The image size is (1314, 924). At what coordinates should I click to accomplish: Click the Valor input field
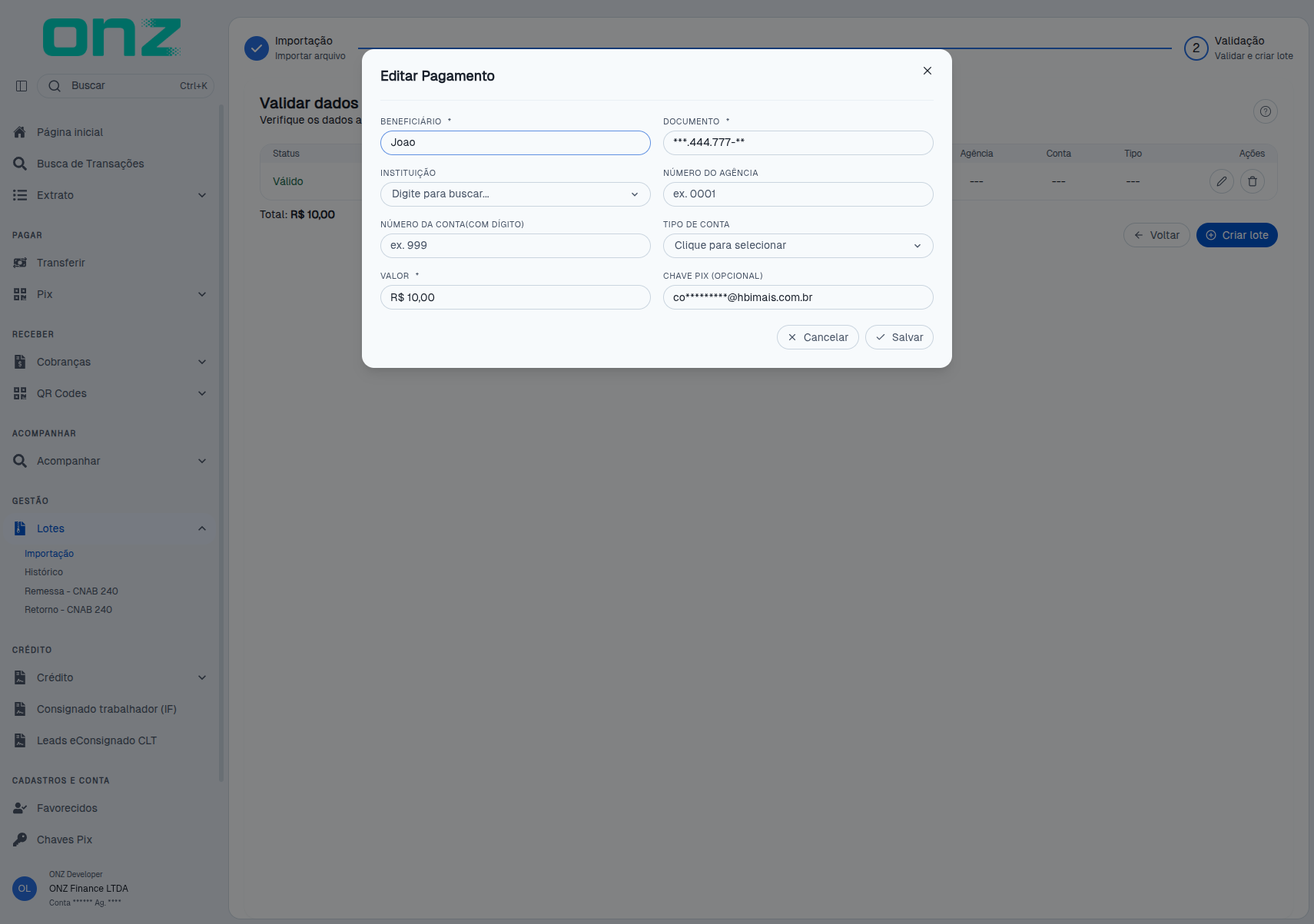click(x=516, y=297)
